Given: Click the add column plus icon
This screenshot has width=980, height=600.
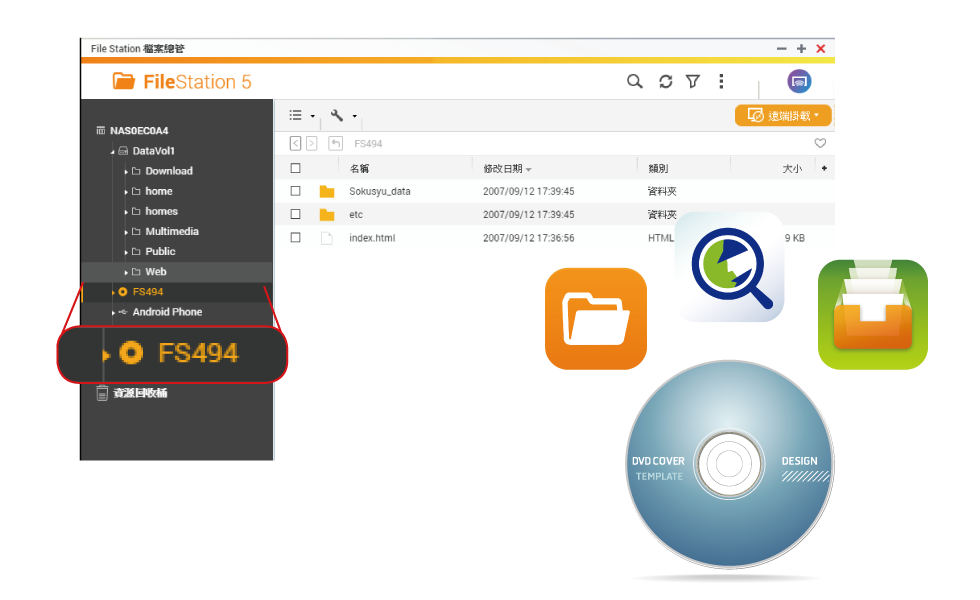Looking at the screenshot, I should 824,168.
